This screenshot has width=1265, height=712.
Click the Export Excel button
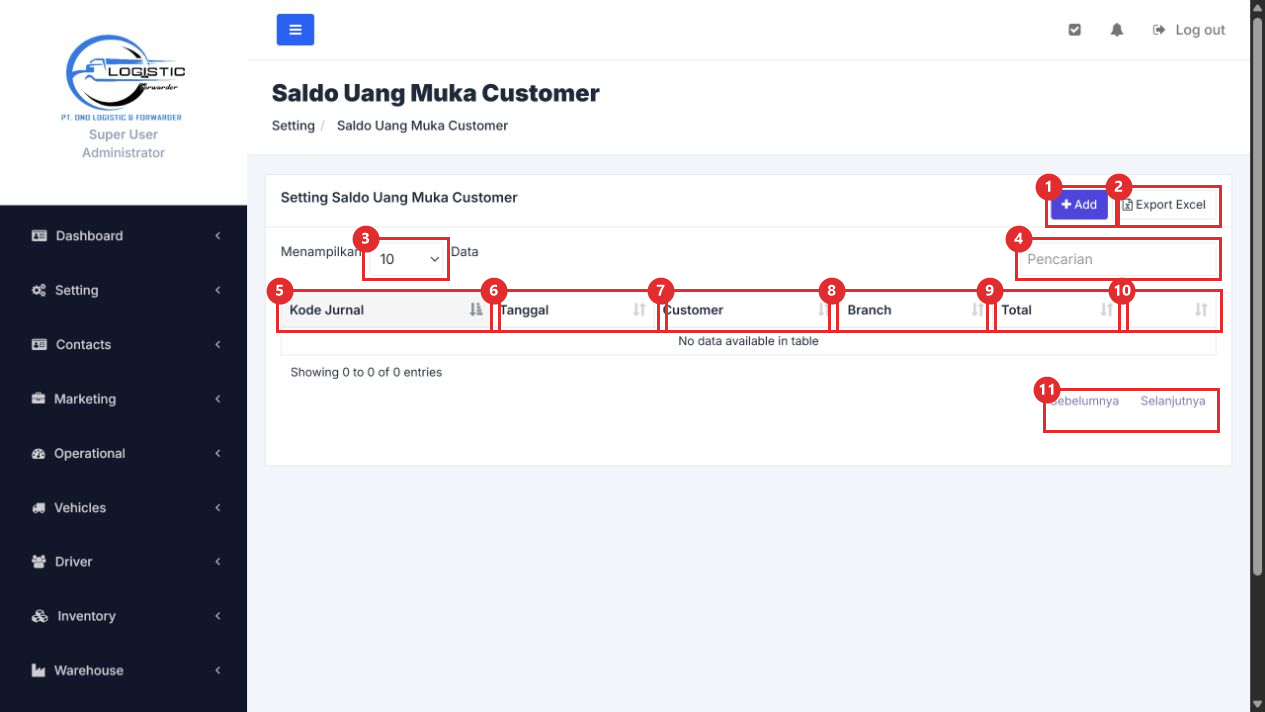click(1164, 204)
